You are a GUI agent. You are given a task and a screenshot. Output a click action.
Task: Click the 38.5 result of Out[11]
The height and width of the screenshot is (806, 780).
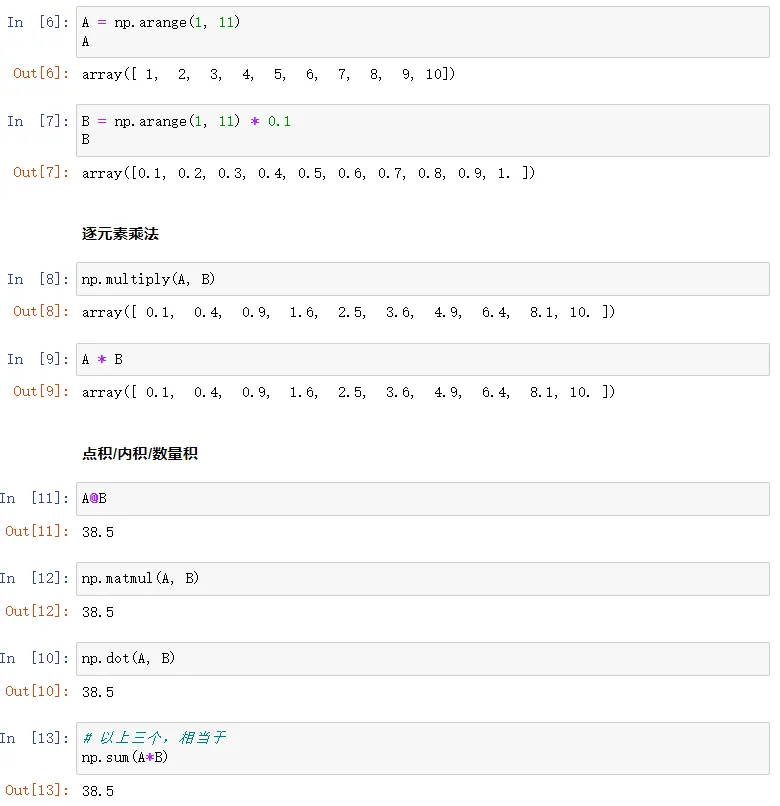coord(98,532)
